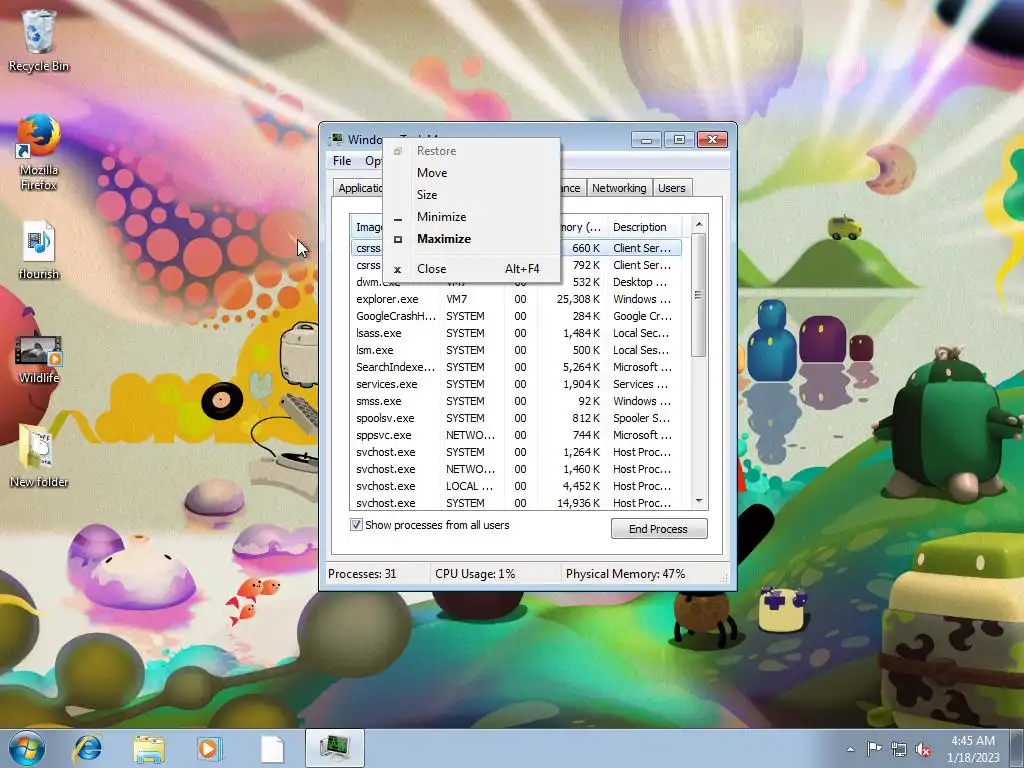
Task: Open the Action Center flag icon
Action: click(874, 749)
